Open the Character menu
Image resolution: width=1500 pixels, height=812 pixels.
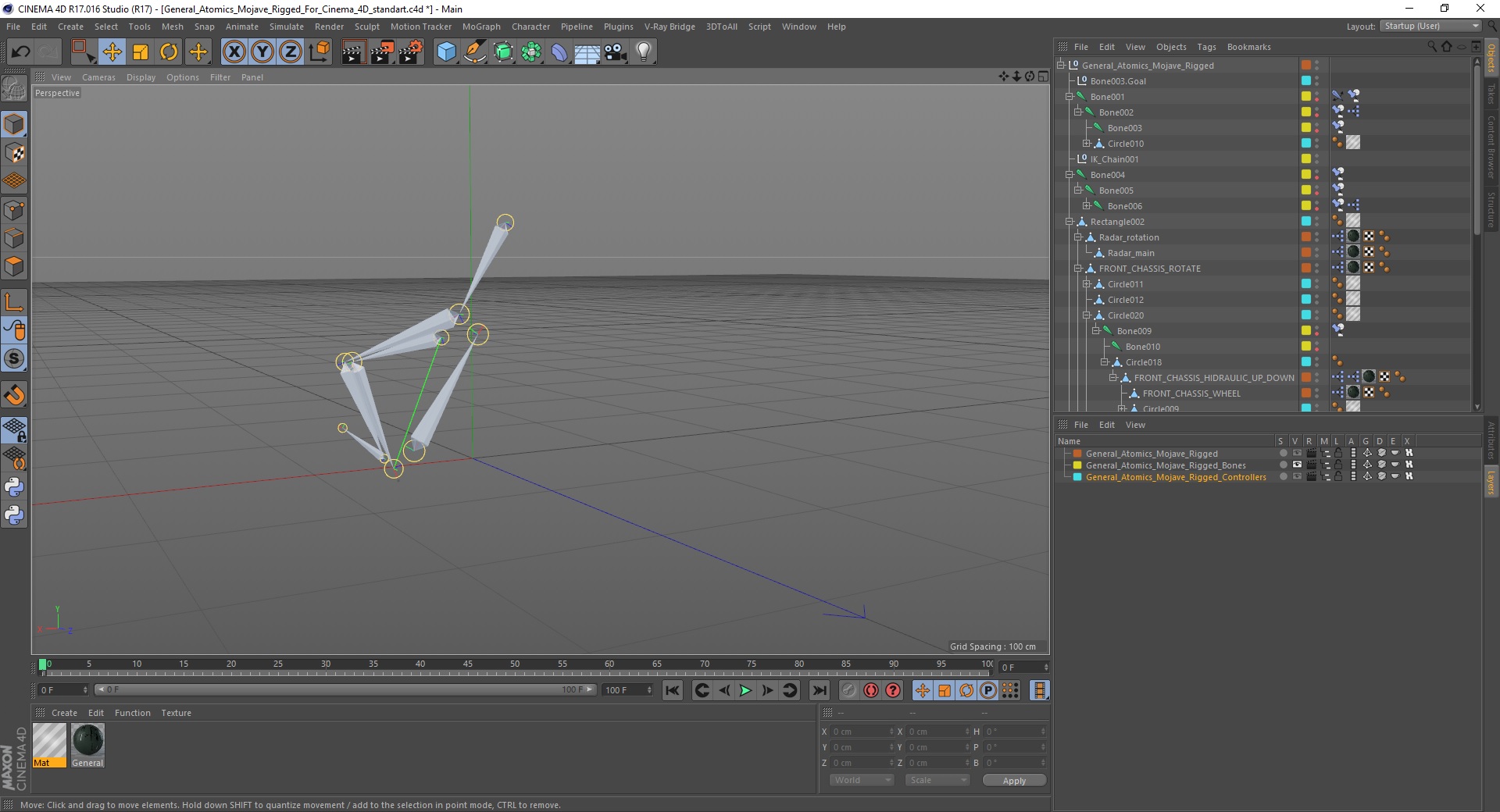tap(530, 27)
